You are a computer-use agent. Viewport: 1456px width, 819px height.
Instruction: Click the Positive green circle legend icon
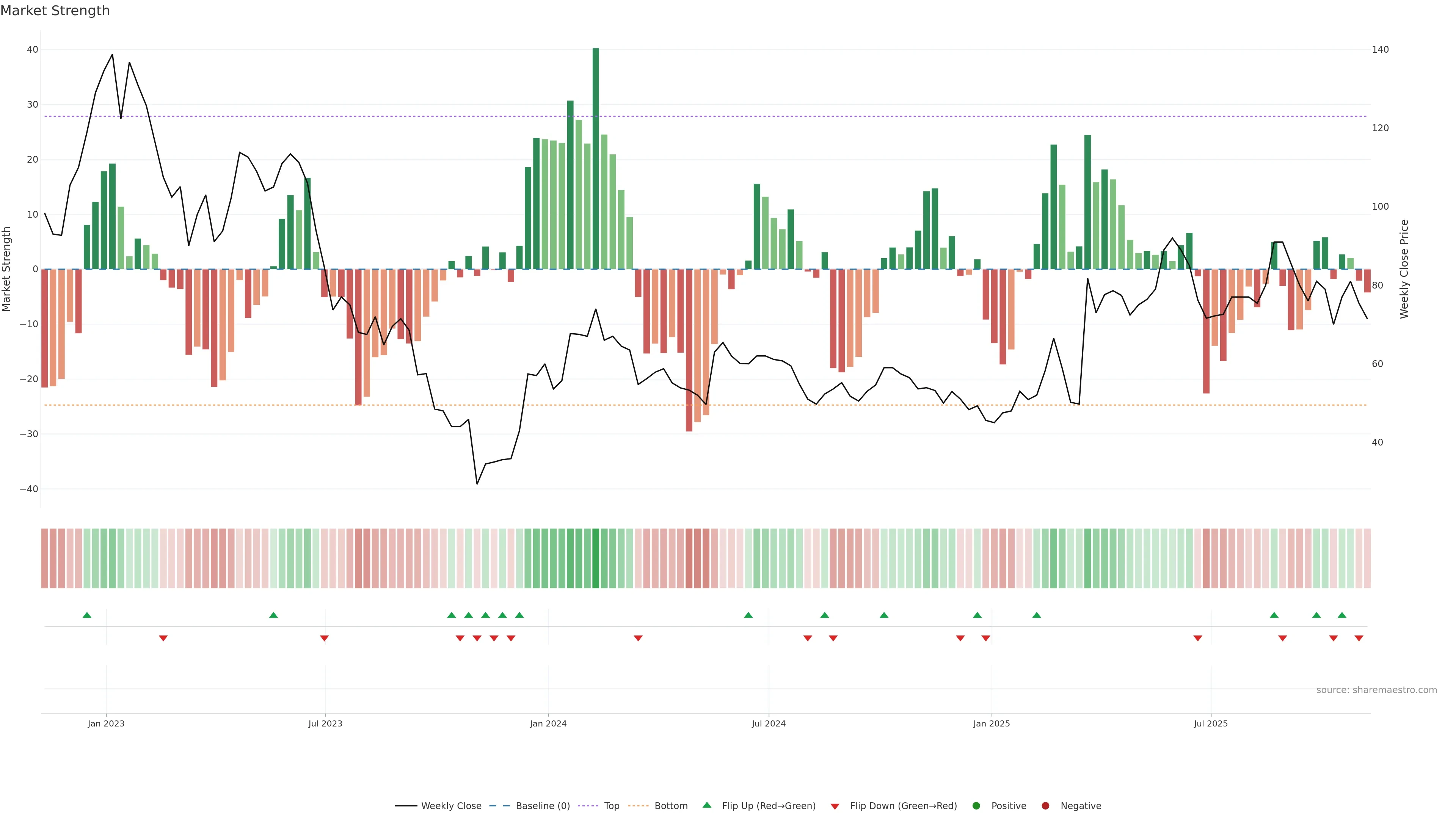pyautogui.click(x=976, y=806)
